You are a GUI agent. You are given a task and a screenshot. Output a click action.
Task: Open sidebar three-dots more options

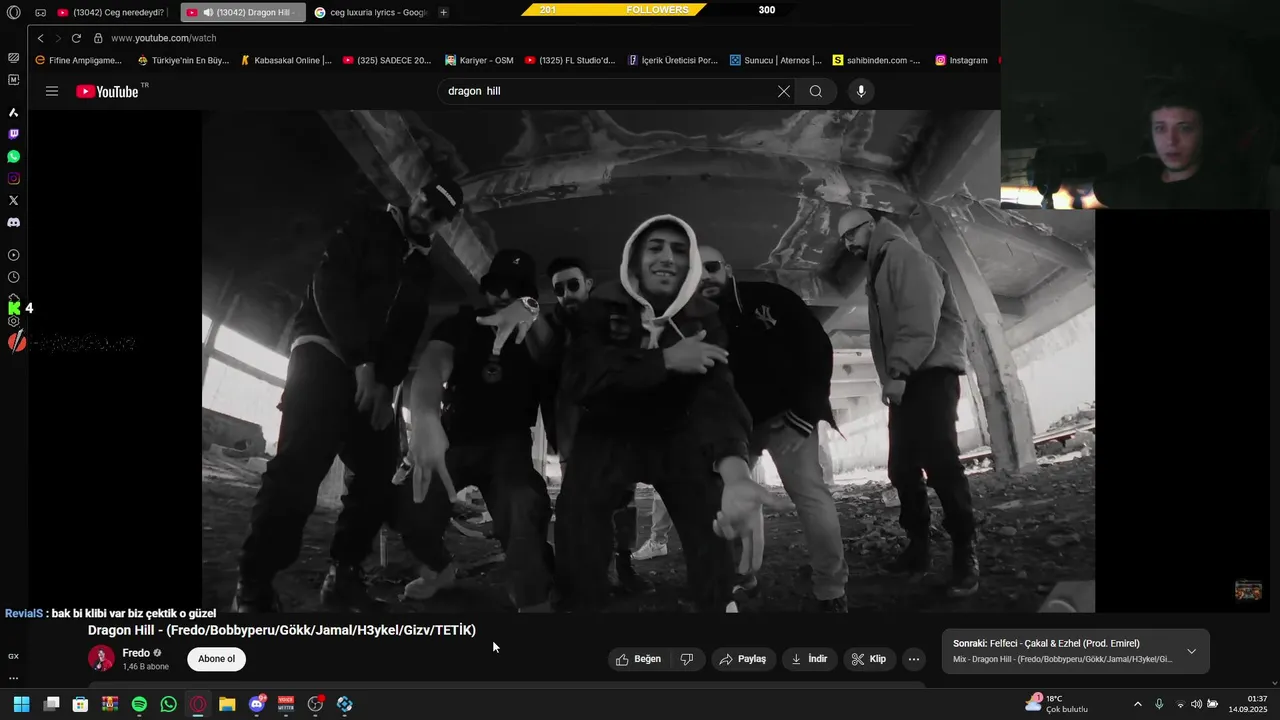13,678
